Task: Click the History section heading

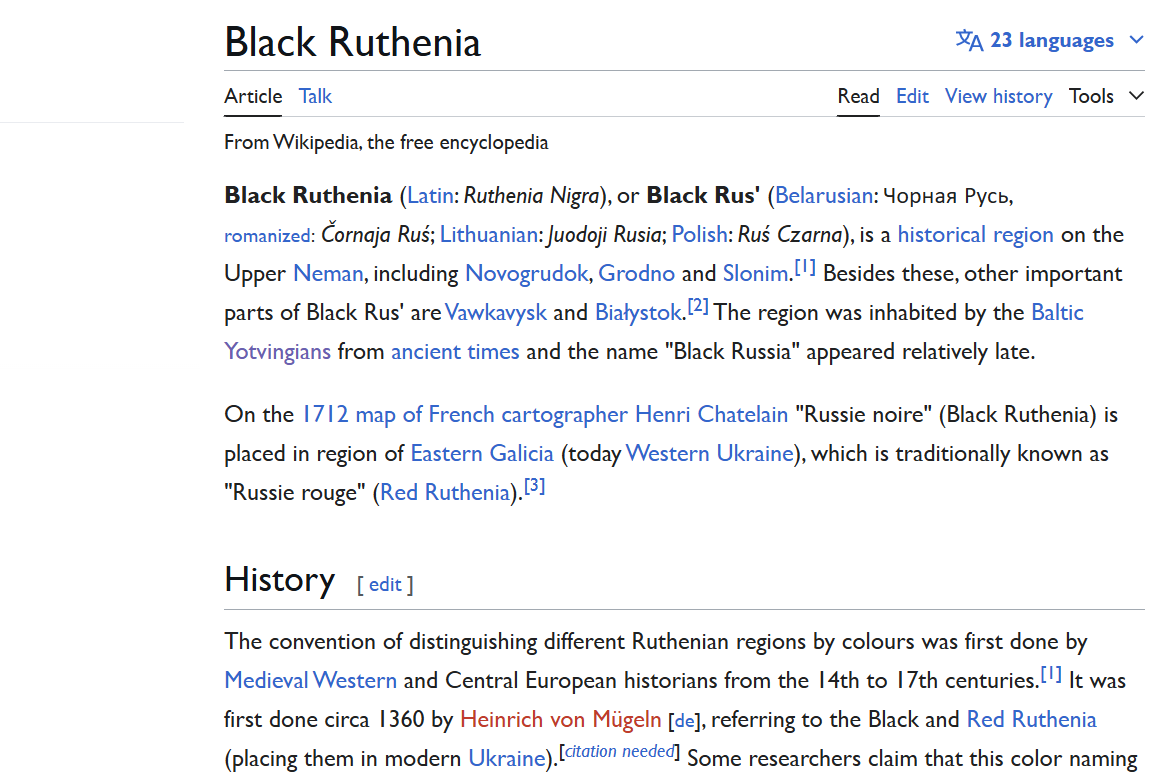Action: click(279, 581)
